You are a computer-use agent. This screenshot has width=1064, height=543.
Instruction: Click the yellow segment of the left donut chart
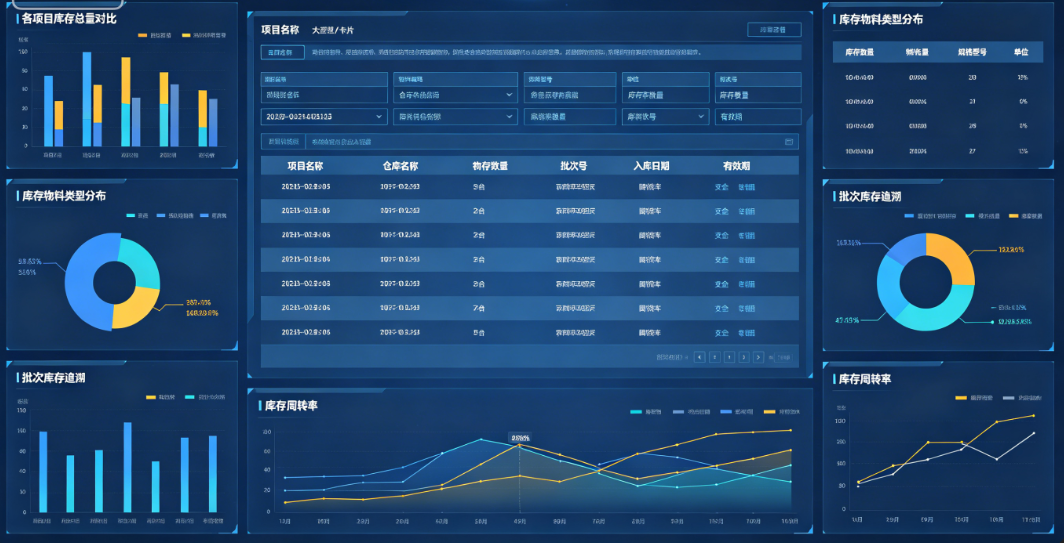pyautogui.click(x=134, y=307)
